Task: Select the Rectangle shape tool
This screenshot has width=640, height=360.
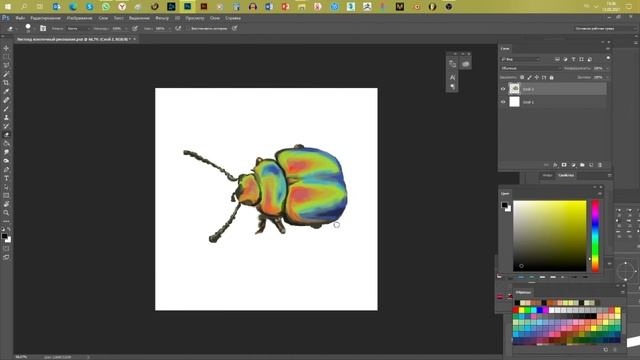Action: (6, 195)
